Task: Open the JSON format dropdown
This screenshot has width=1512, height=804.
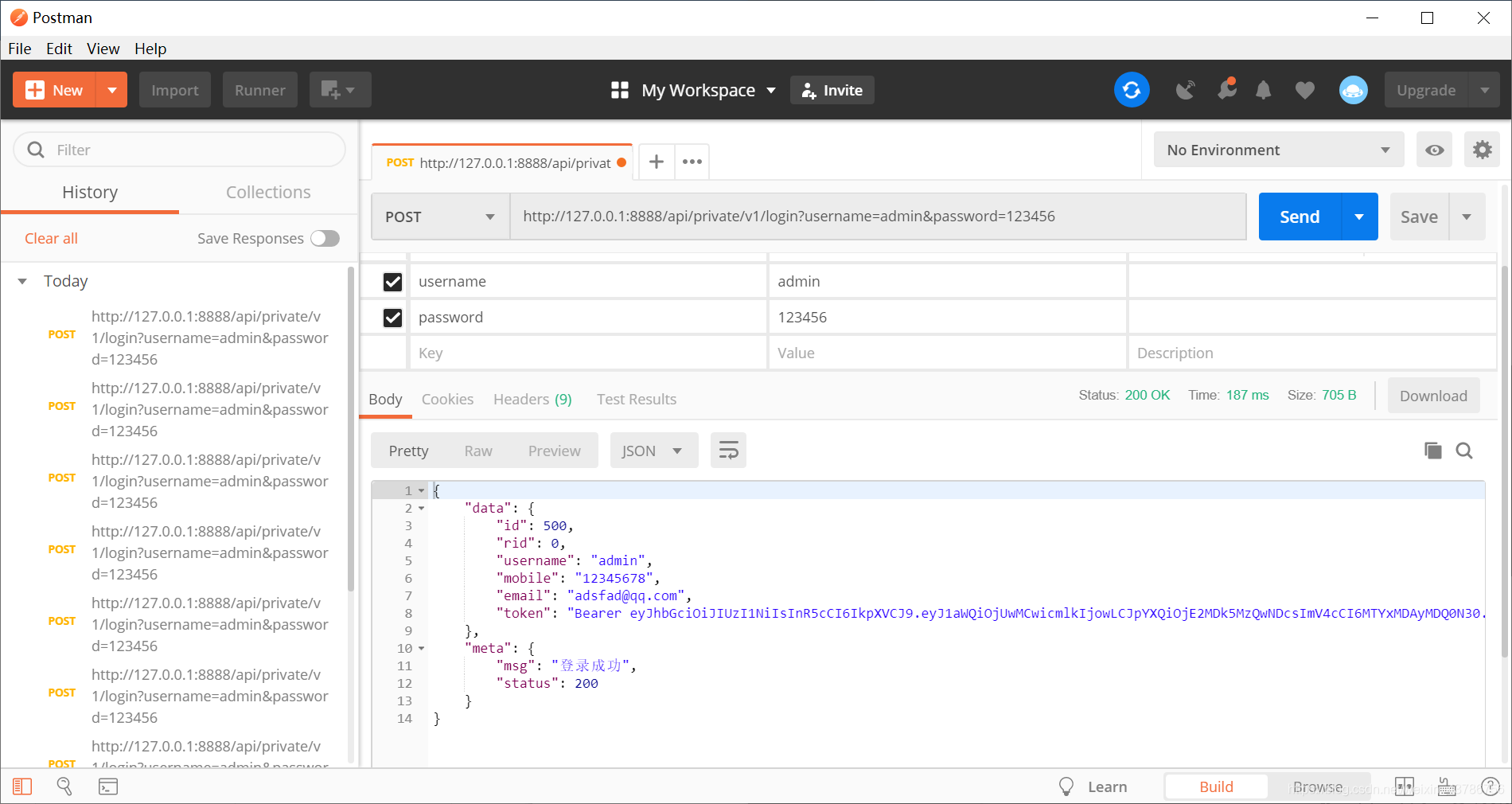Action: pos(653,451)
